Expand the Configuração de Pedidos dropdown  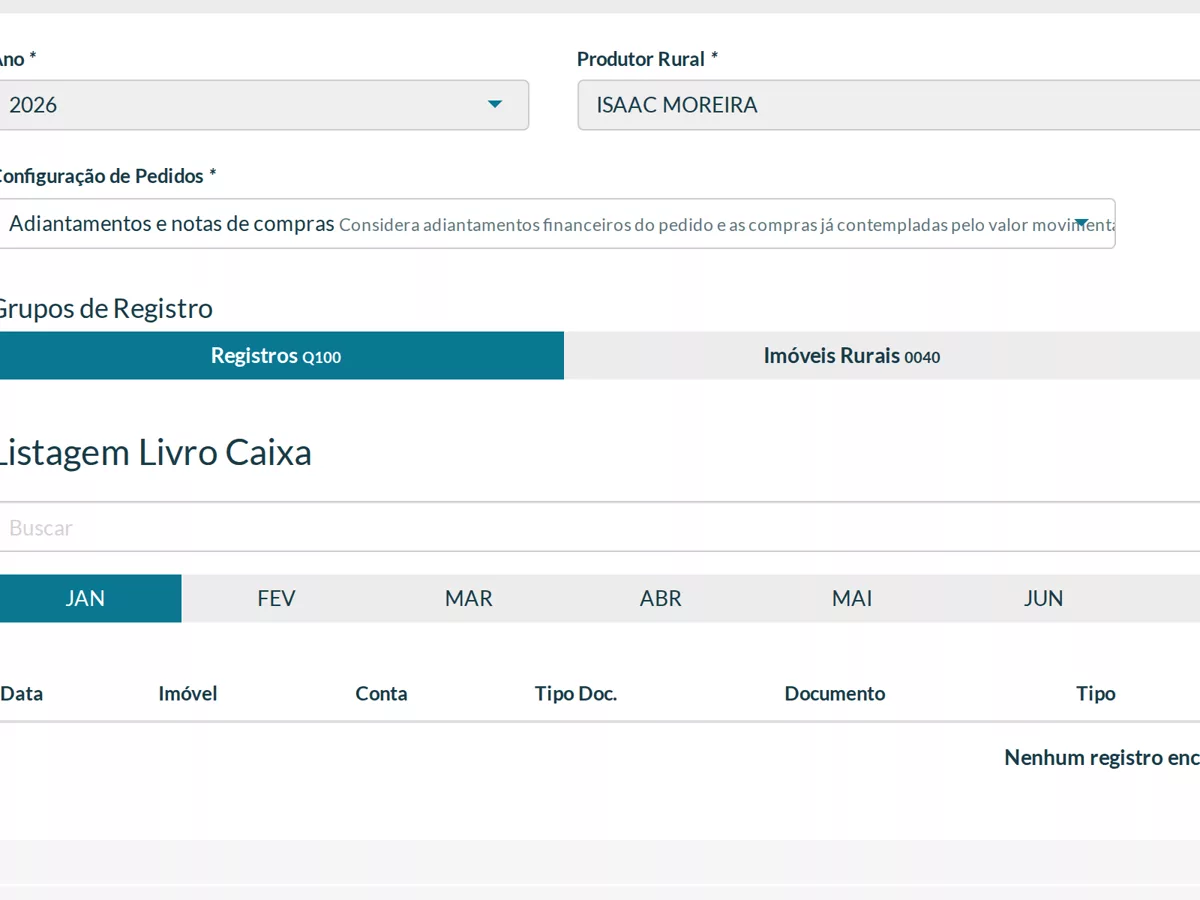tap(555, 224)
